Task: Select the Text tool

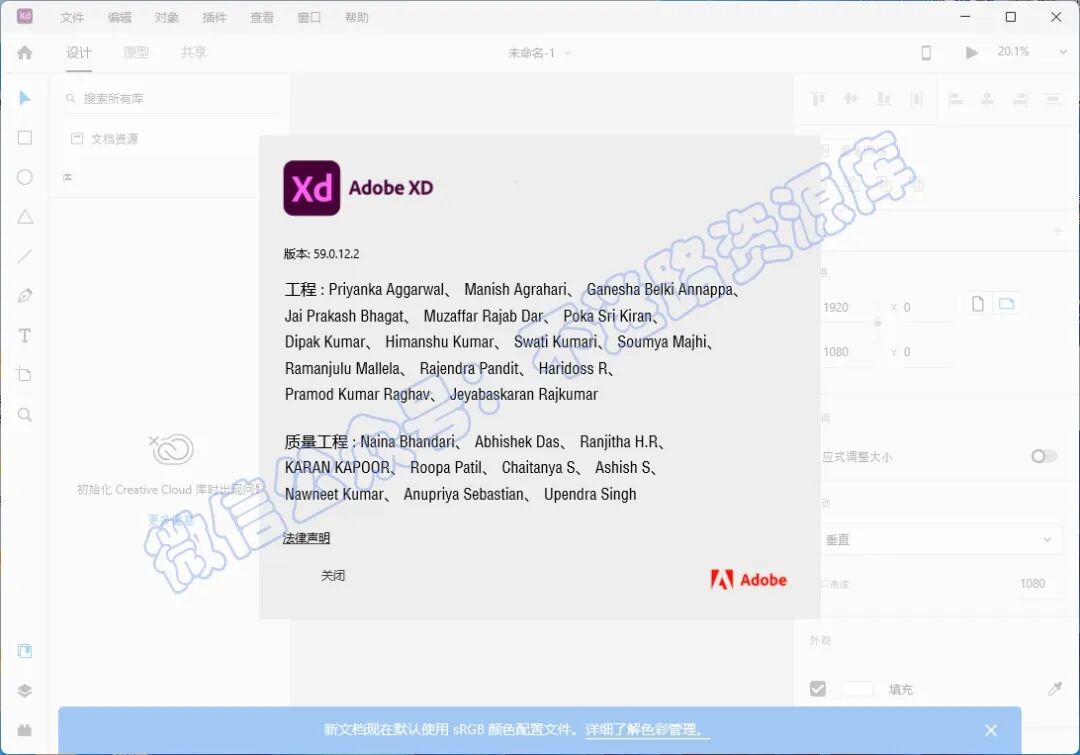Action: (25, 335)
